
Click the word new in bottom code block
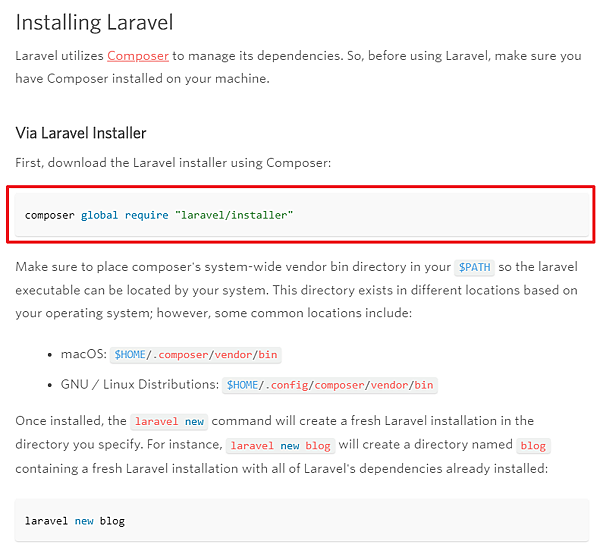84,521
